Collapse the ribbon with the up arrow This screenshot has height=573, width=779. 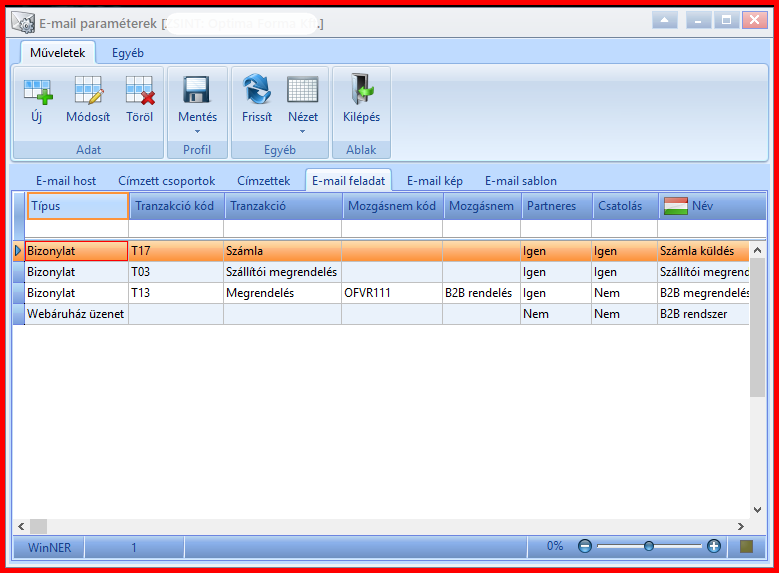665,20
